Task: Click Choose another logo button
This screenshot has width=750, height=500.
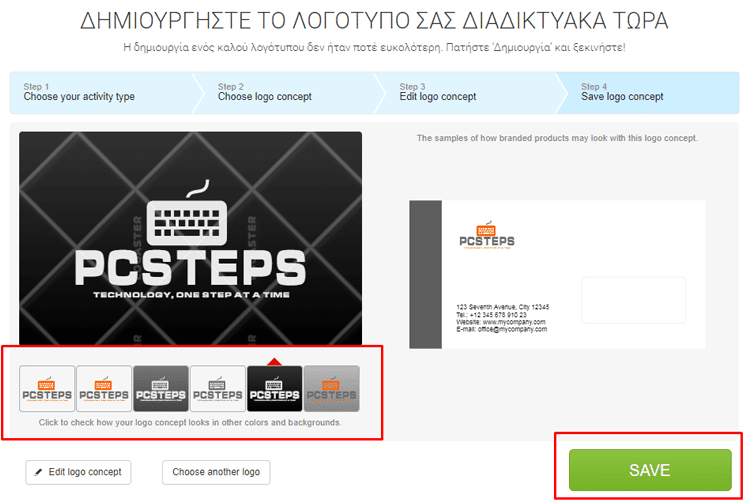Action: [216, 472]
